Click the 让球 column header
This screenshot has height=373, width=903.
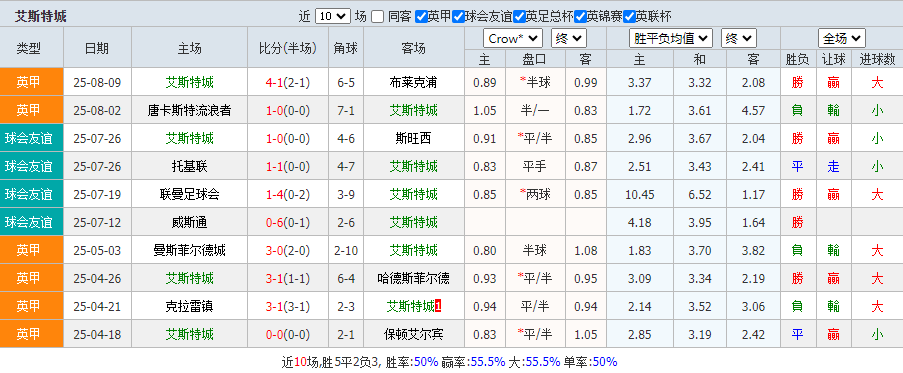point(833,59)
